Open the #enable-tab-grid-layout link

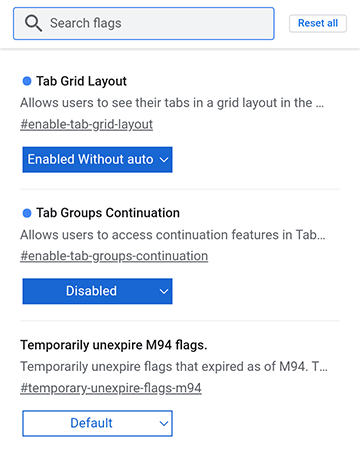(x=86, y=124)
